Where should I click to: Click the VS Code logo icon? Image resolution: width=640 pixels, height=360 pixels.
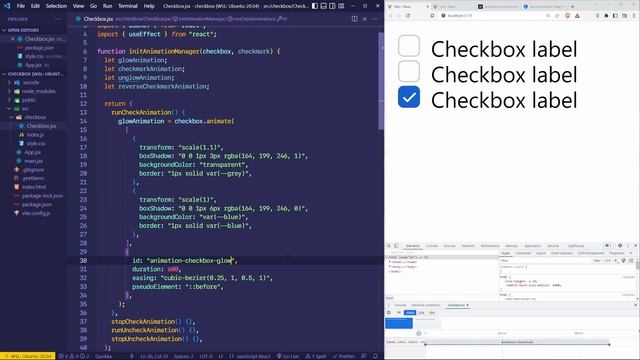[7, 6]
